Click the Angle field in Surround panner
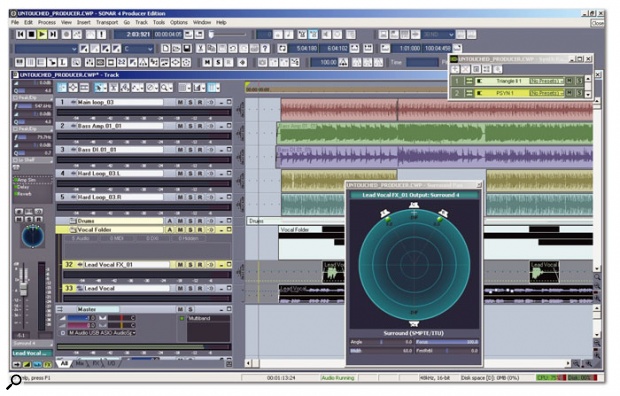 382,342
